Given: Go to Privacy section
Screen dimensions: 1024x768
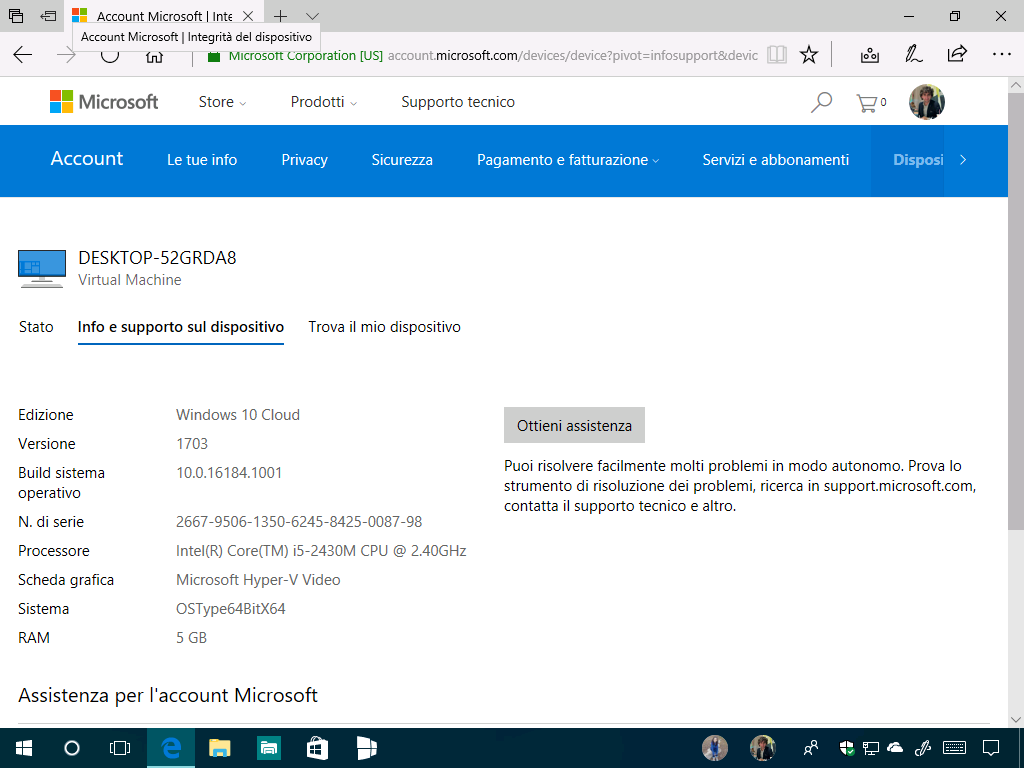Looking at the screenshot, I should coord(304,160).
